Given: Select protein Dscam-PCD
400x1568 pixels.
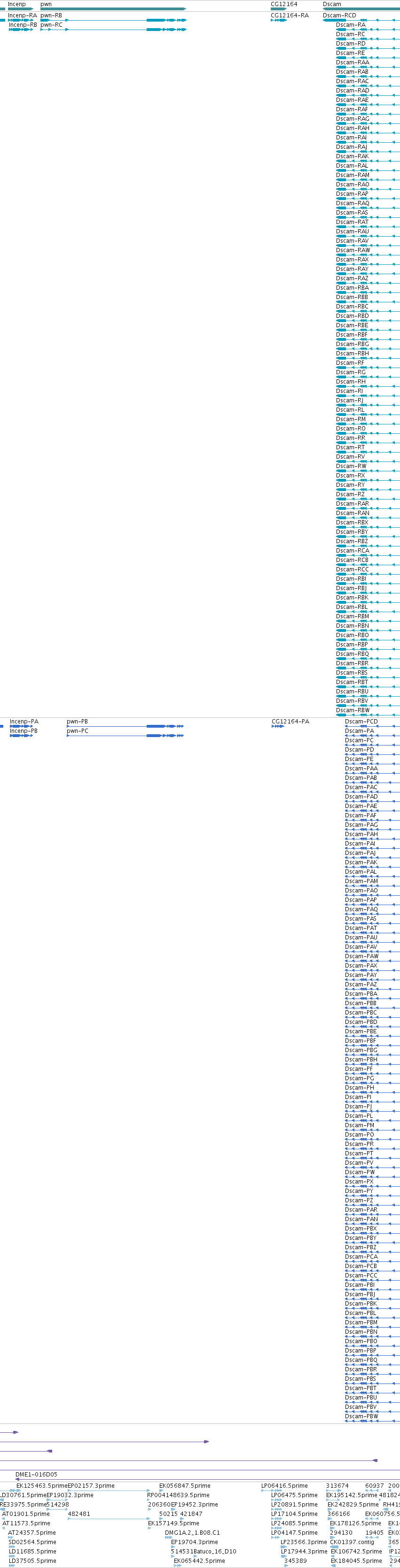Looking at the screenshot, I should [361, 722].
